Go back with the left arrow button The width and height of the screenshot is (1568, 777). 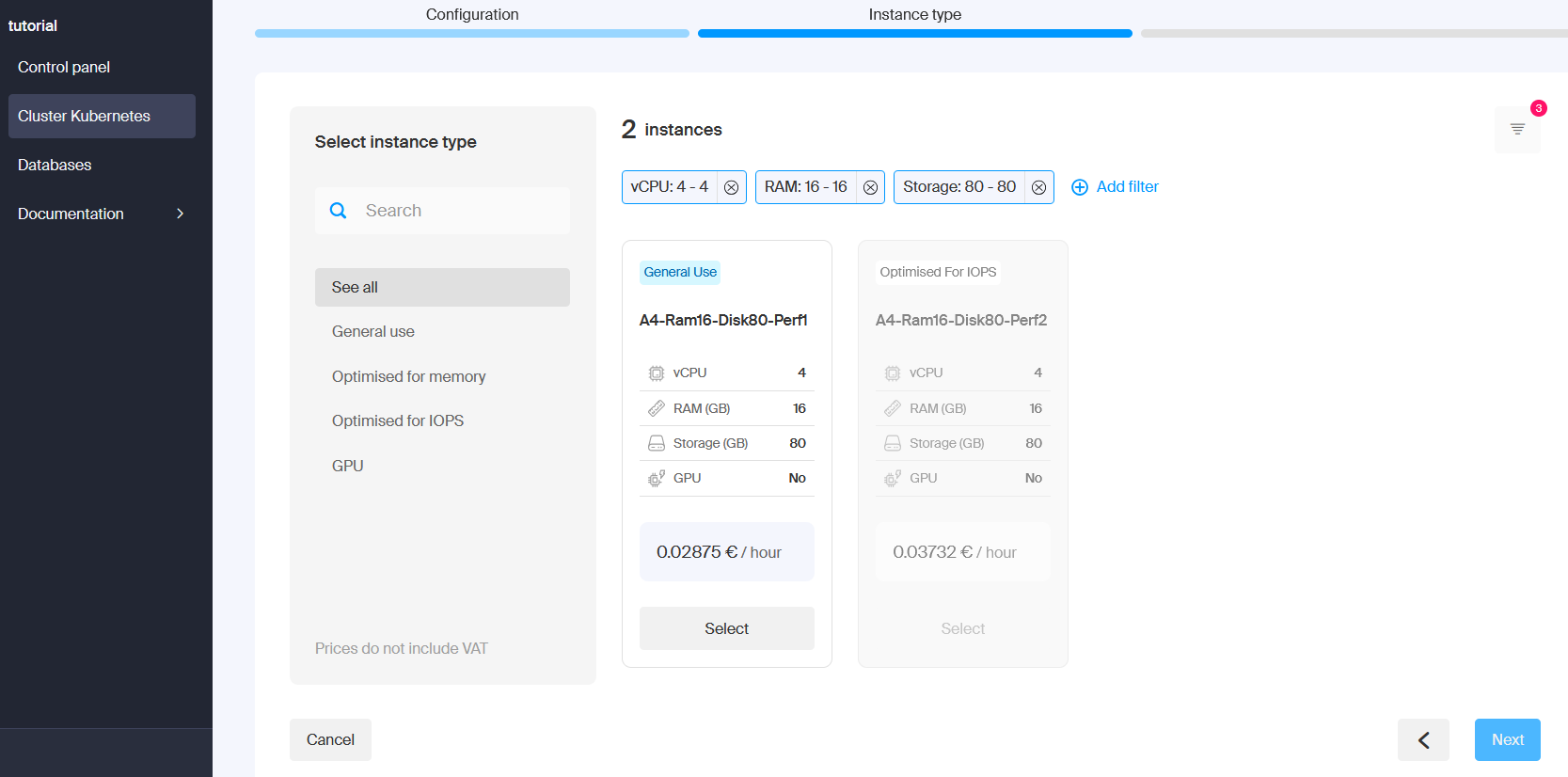pos(1423,740)
